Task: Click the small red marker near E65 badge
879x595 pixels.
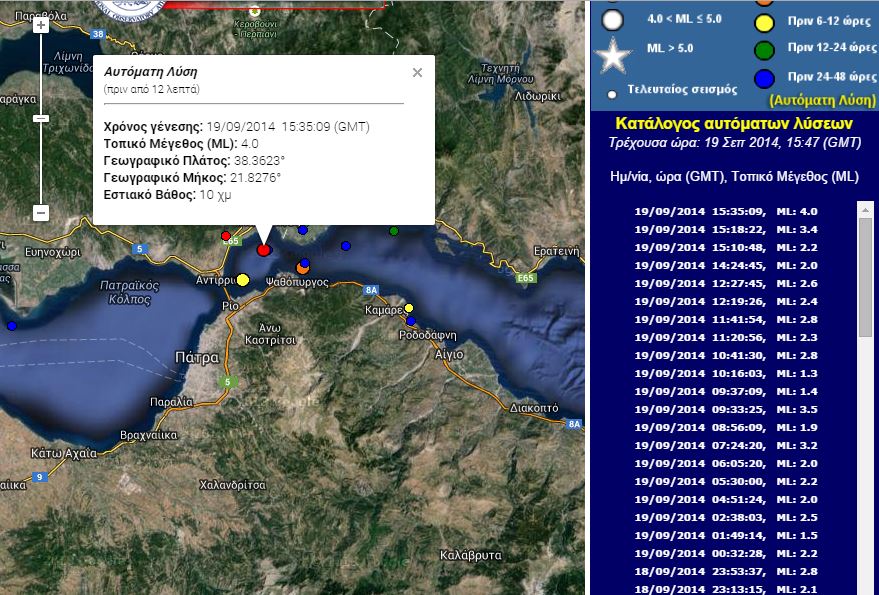Action: (225, 236)
